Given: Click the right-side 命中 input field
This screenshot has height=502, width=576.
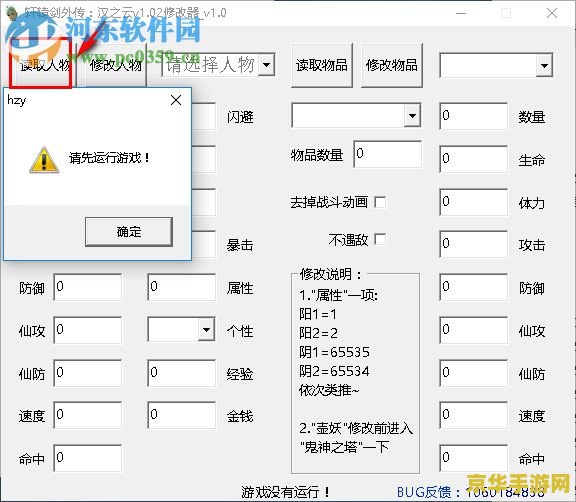Looking at the screenshot, I should [474, 458].
